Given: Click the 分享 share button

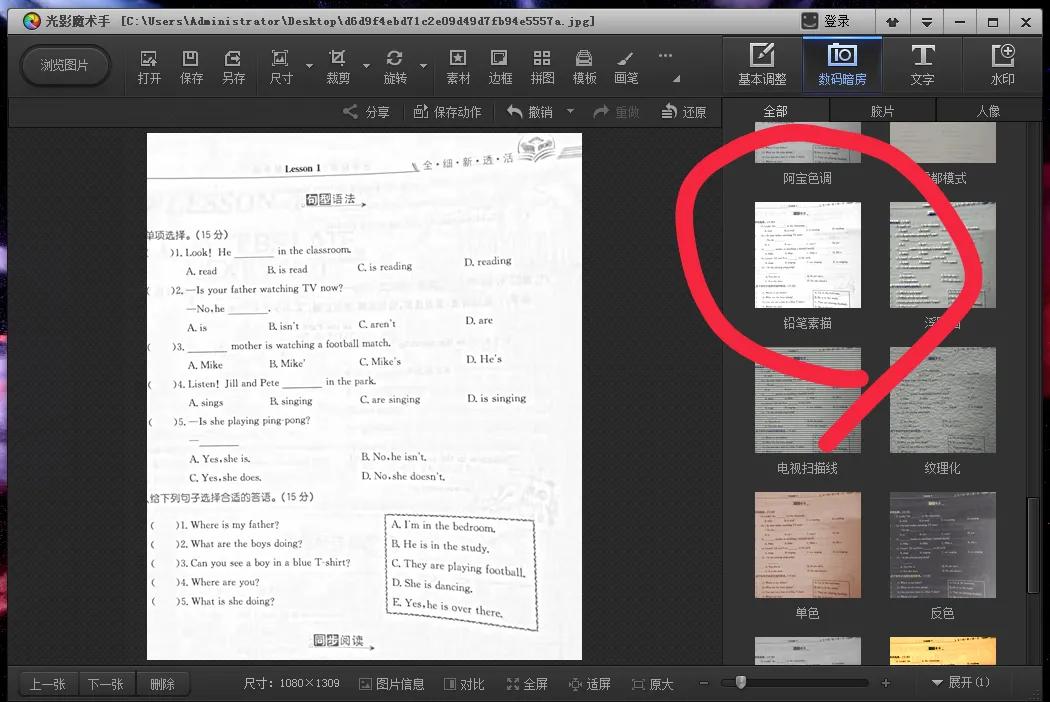Looking at the screenshot, I should 366,112.
